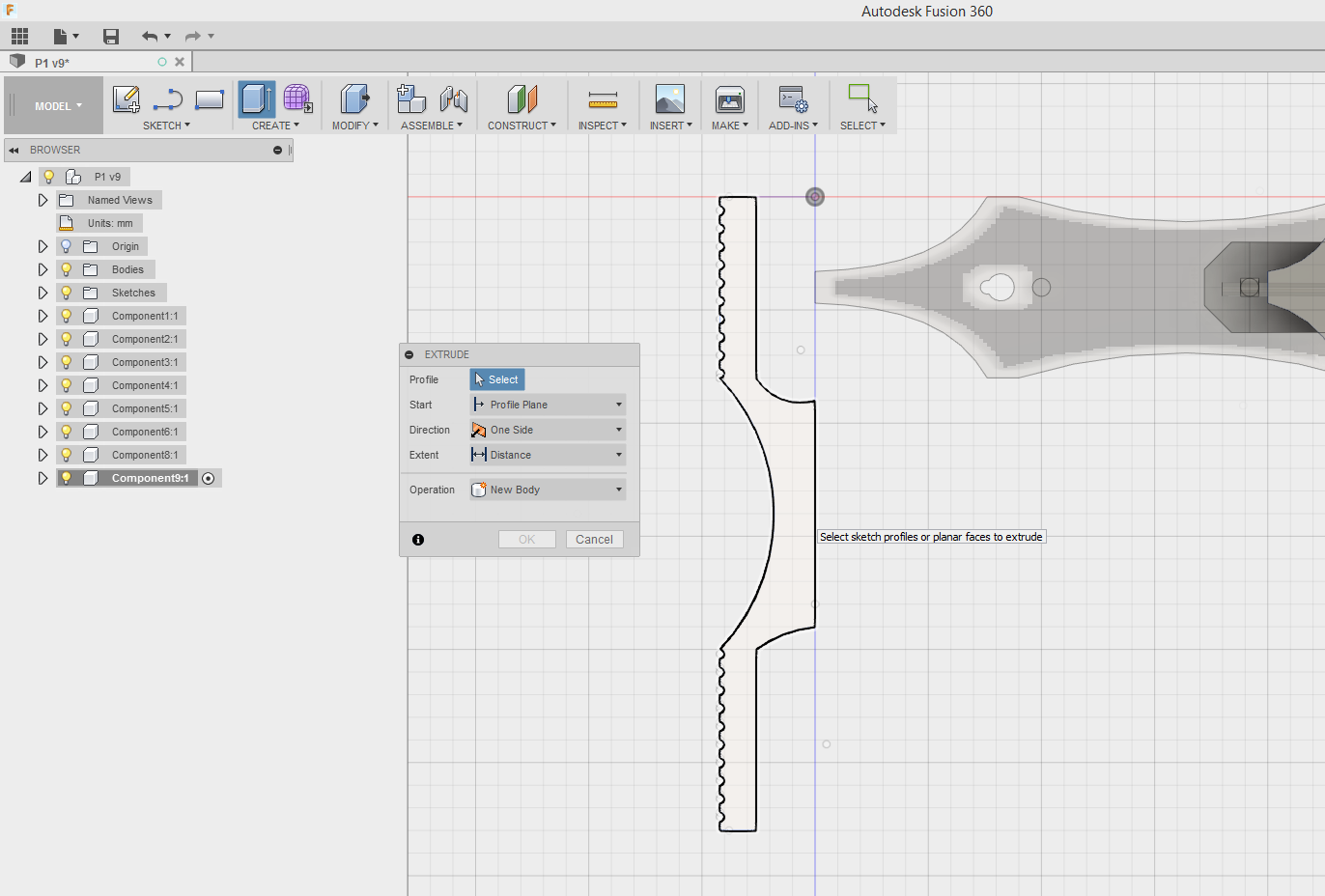Close the P1 v9 document tab
This screenshot has width=1325, height=896.
click(180, 62)
